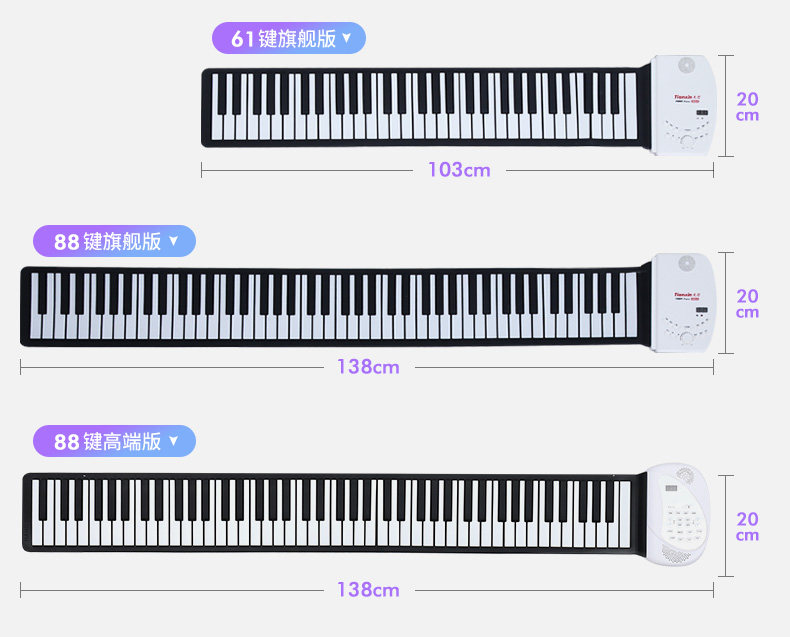Expand the arrow beside 88键高端版
The image size is (790, 637).
tap(174, 441)
